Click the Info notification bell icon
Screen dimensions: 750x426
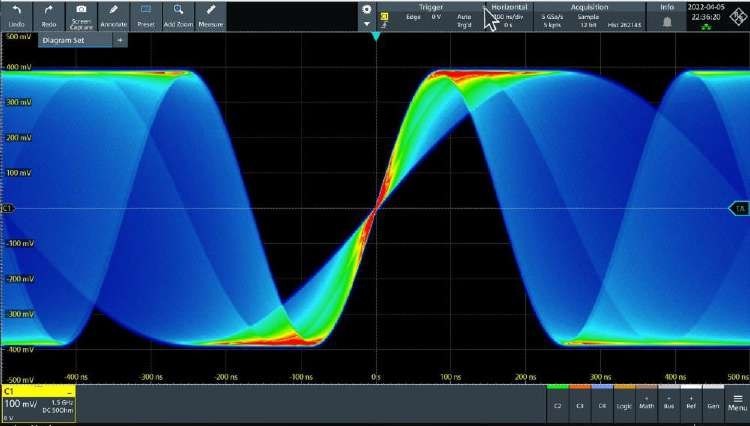(x=667, y=20)
